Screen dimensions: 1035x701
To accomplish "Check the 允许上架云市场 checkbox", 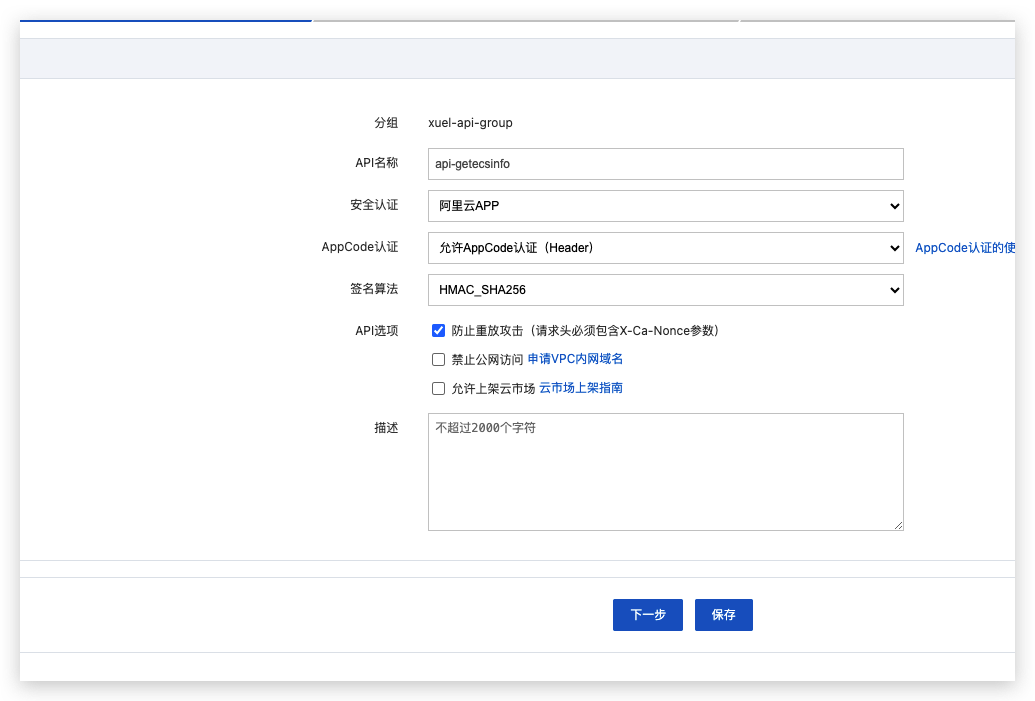I will pyautogui.click(x=438, y=389).
